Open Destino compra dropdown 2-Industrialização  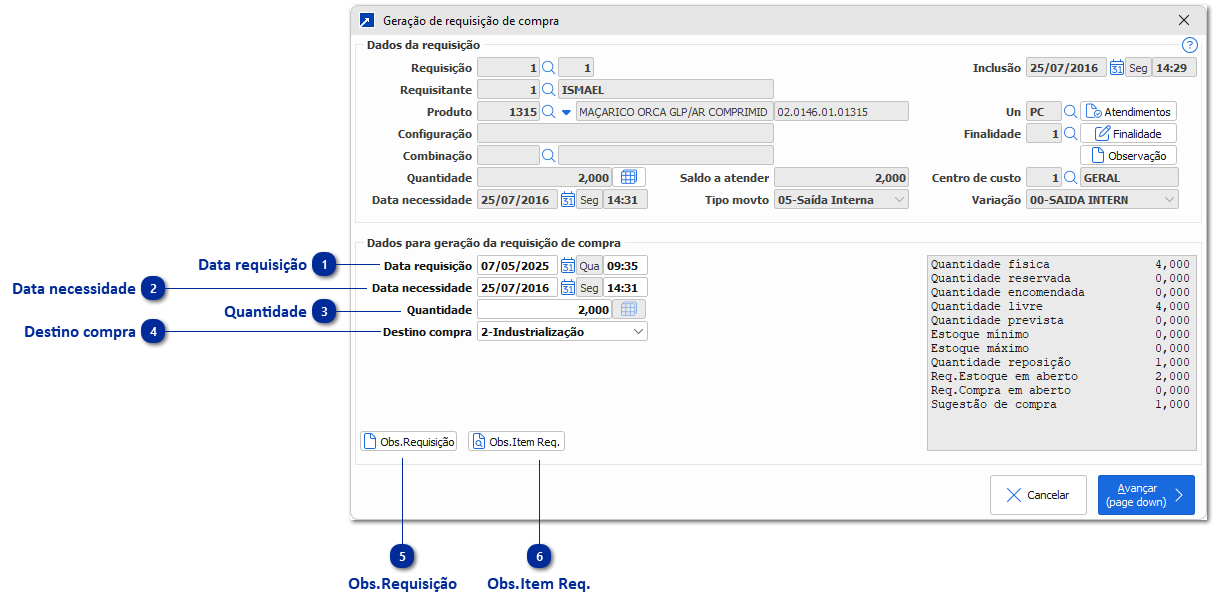pos(563,332)
